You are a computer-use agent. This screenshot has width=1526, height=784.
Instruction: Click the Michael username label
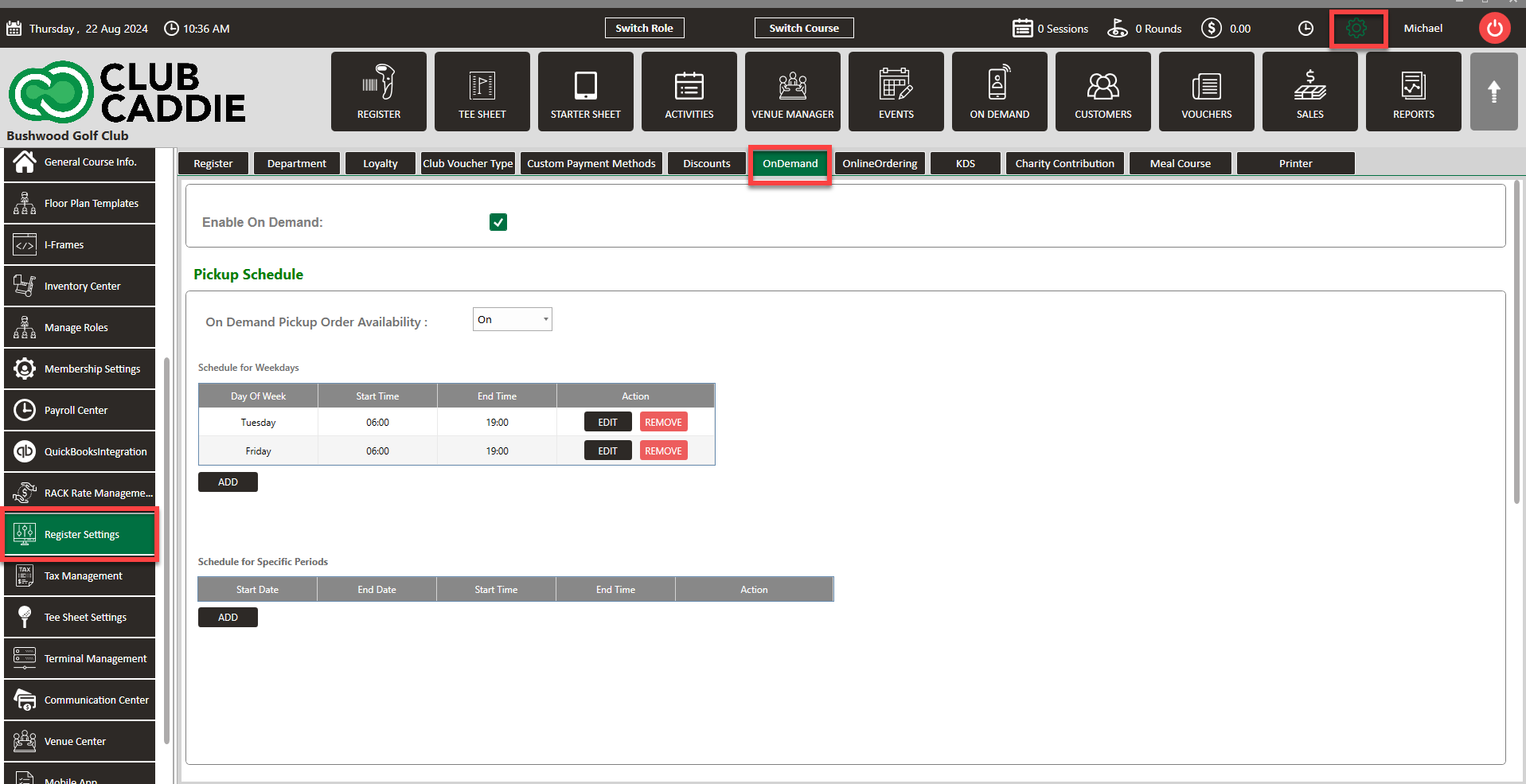pyautogui.click(x=1423, y=29)
